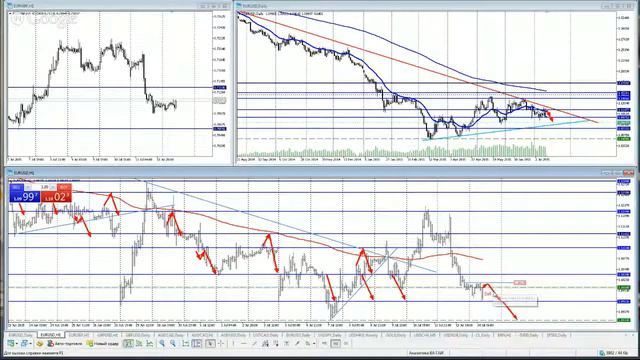Click the yellow icon left of AutoTrading
The width and height of the screenshot is (640, 360).
[x=40, y=344]
